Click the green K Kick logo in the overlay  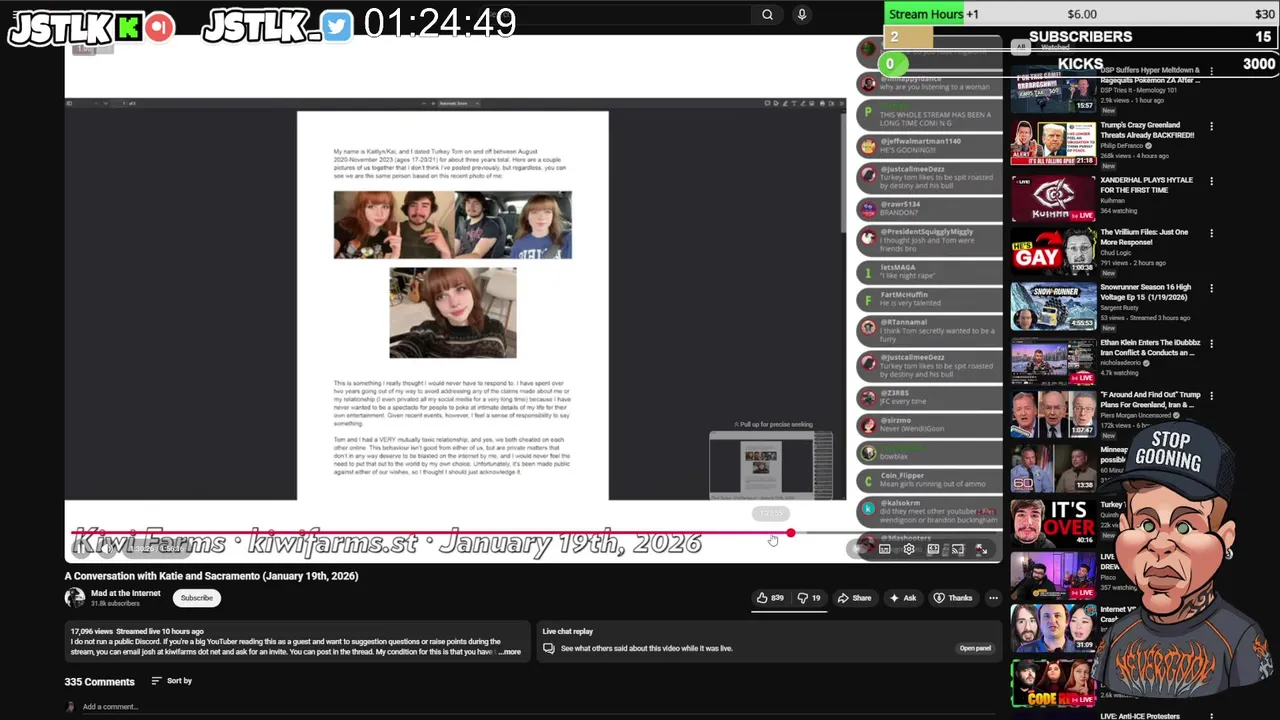pos(129,28)
